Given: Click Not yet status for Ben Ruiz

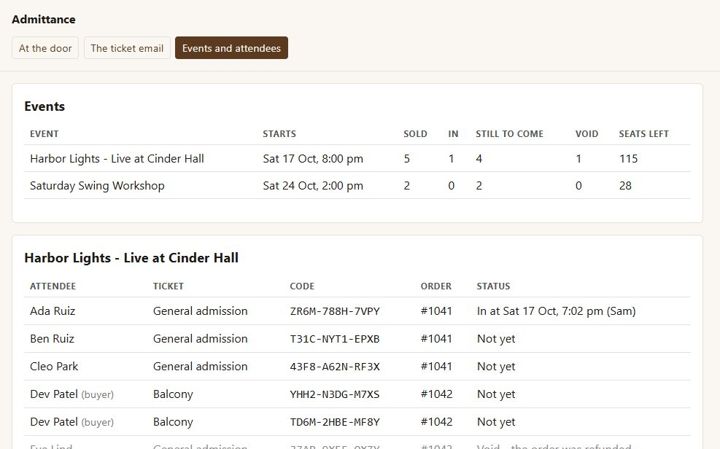Looking at the screenshot, I should point(496,339).
